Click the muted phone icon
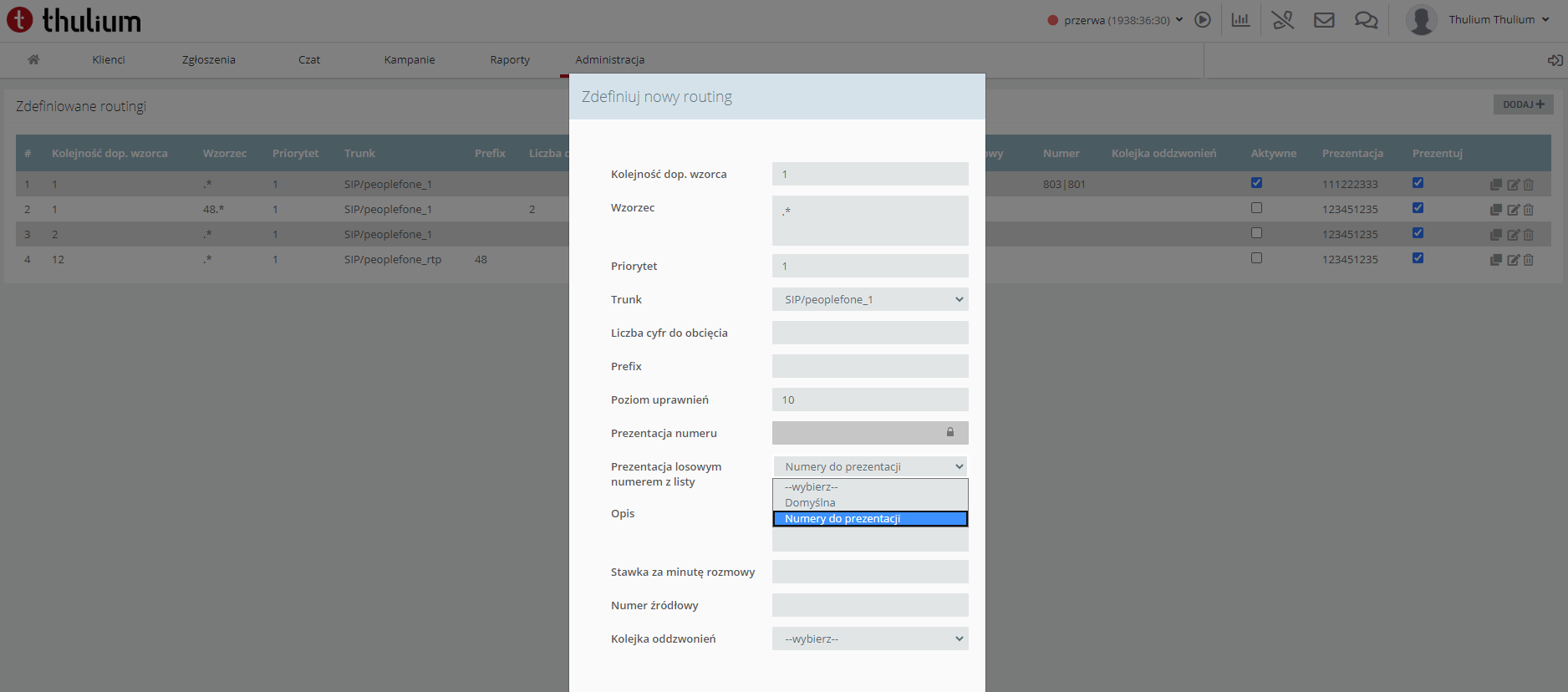The image size is (1568, 692). click(x=1283, y=19)
